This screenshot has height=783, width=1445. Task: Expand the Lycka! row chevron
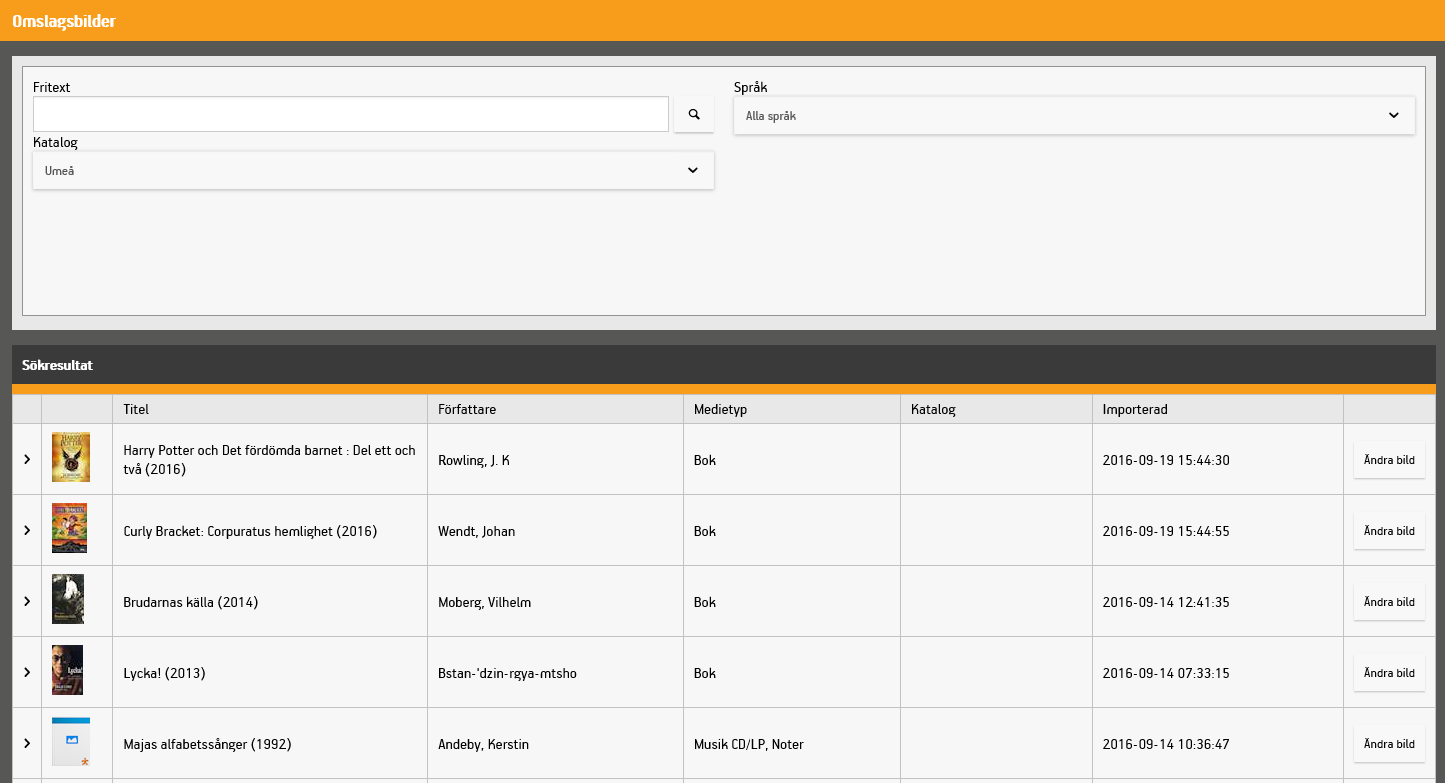point(27,672)
